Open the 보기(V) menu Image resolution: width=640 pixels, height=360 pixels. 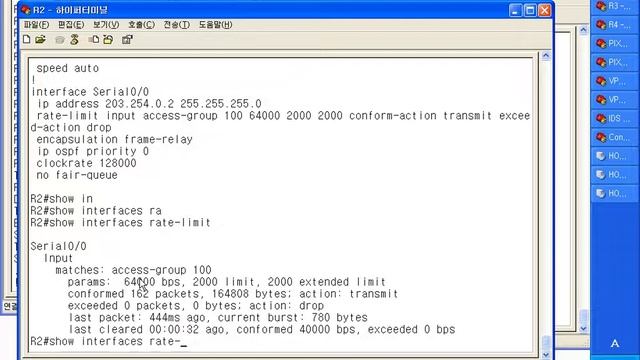pos(106,25)
